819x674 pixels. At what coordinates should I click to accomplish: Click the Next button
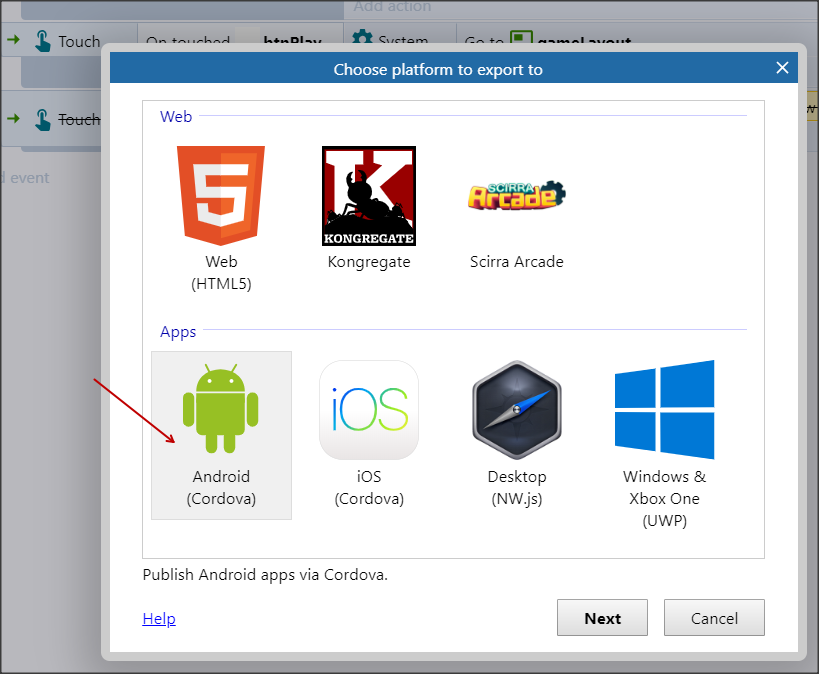point(602,618)
